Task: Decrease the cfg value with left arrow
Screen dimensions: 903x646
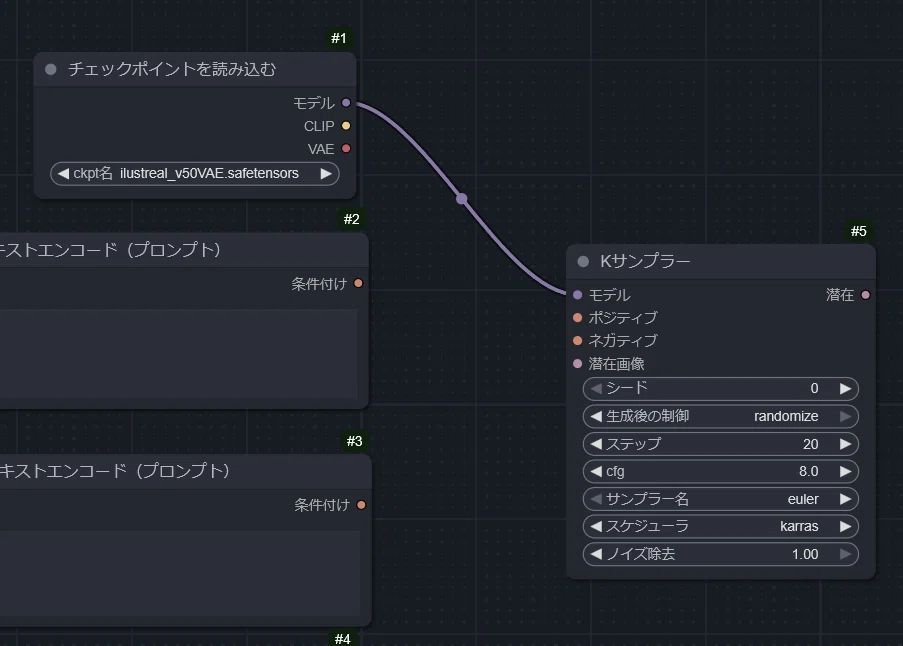Action: tap(596, 471)
